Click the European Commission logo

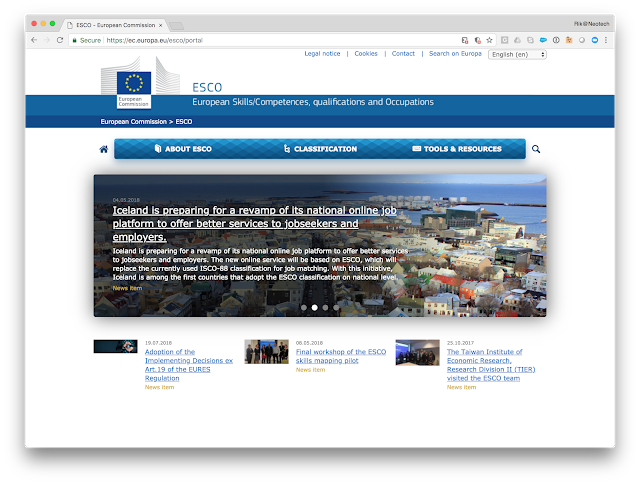140,83
